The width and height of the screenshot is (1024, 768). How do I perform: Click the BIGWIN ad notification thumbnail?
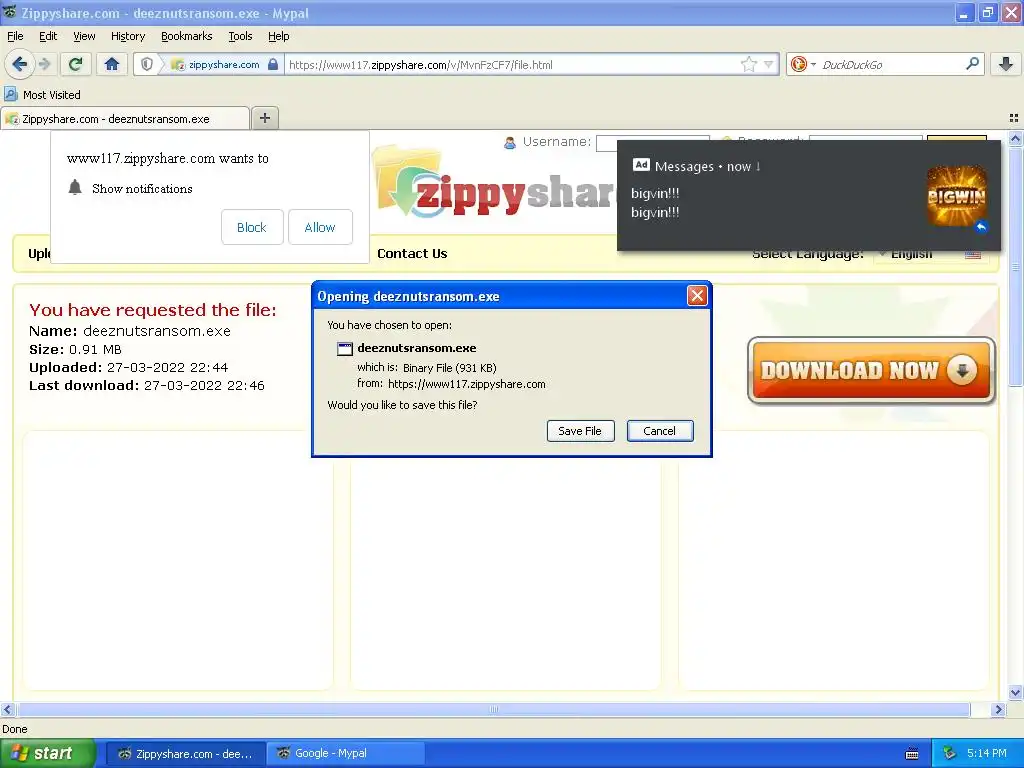(957, 197)
